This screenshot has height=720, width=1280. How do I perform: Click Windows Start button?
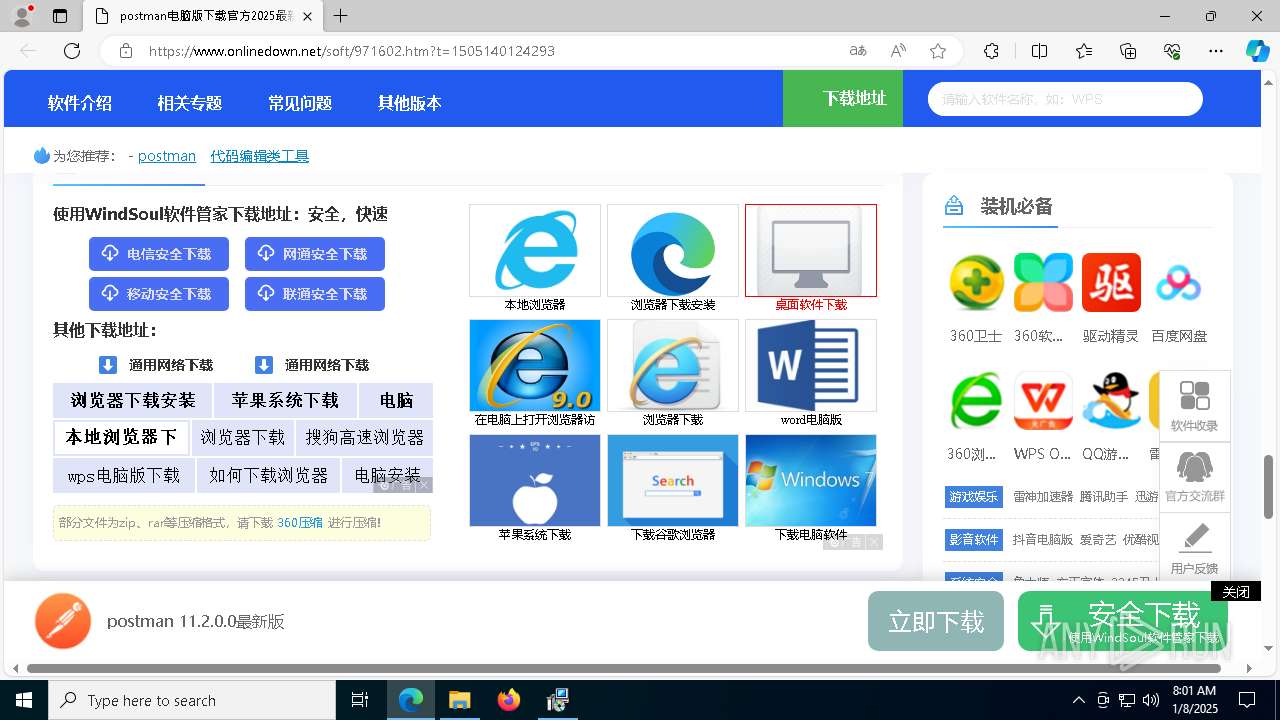click(24, 700)
